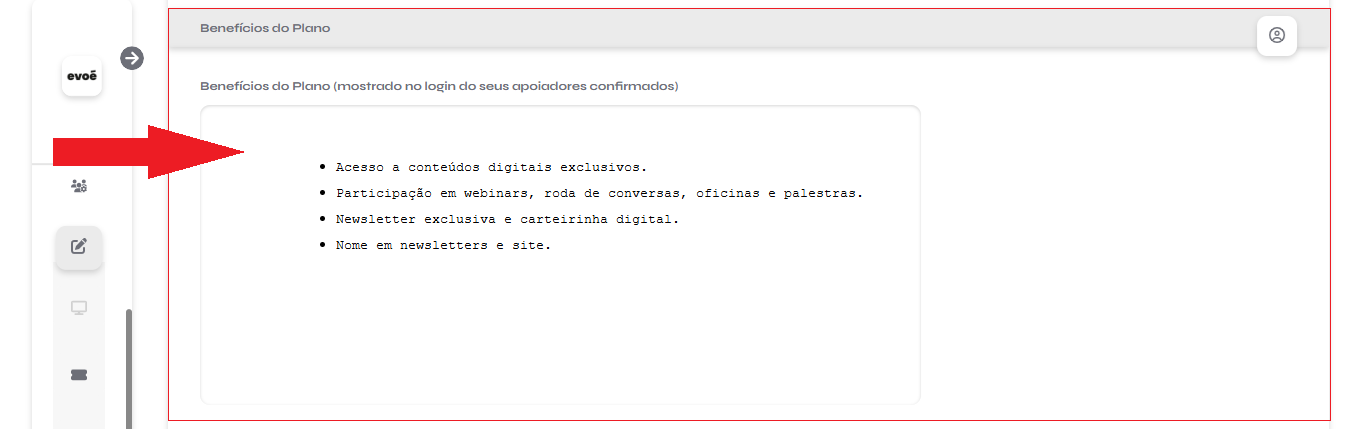Place cursor in 'Newsletter exclusiva e carteirinha digital' line
The width and height of the screenshot is (1360, 429).
pyautogui.click(x=507, y=219)
